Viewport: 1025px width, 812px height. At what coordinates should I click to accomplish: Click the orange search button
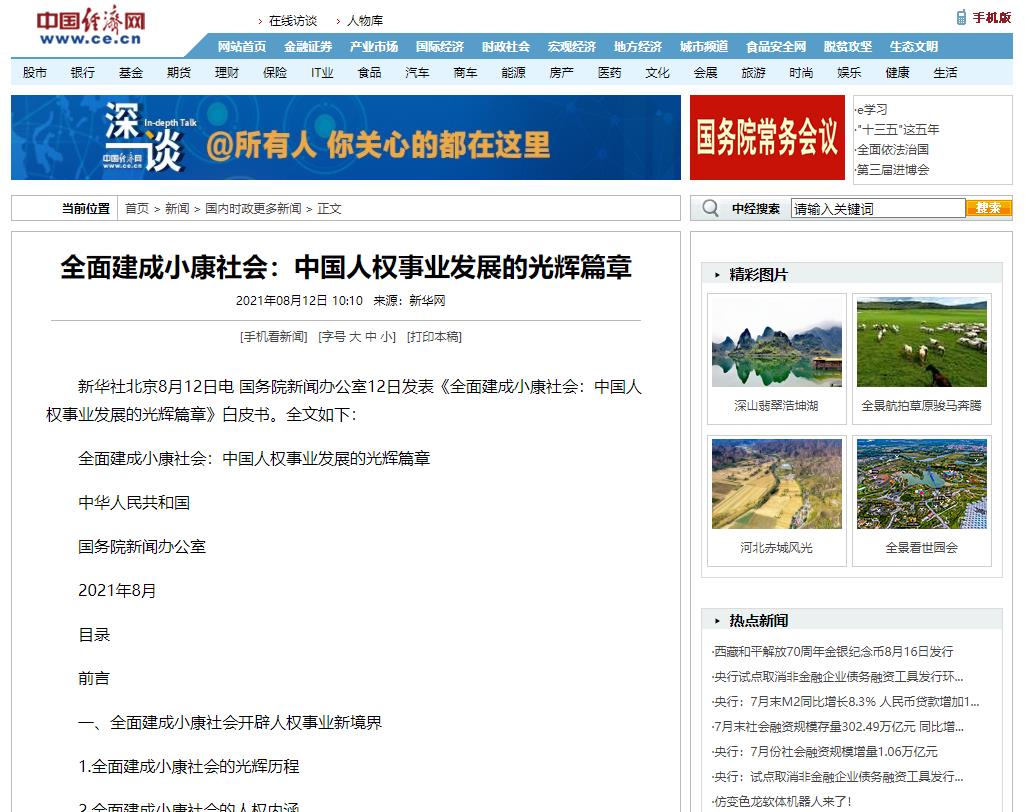(x=988, y=208)
